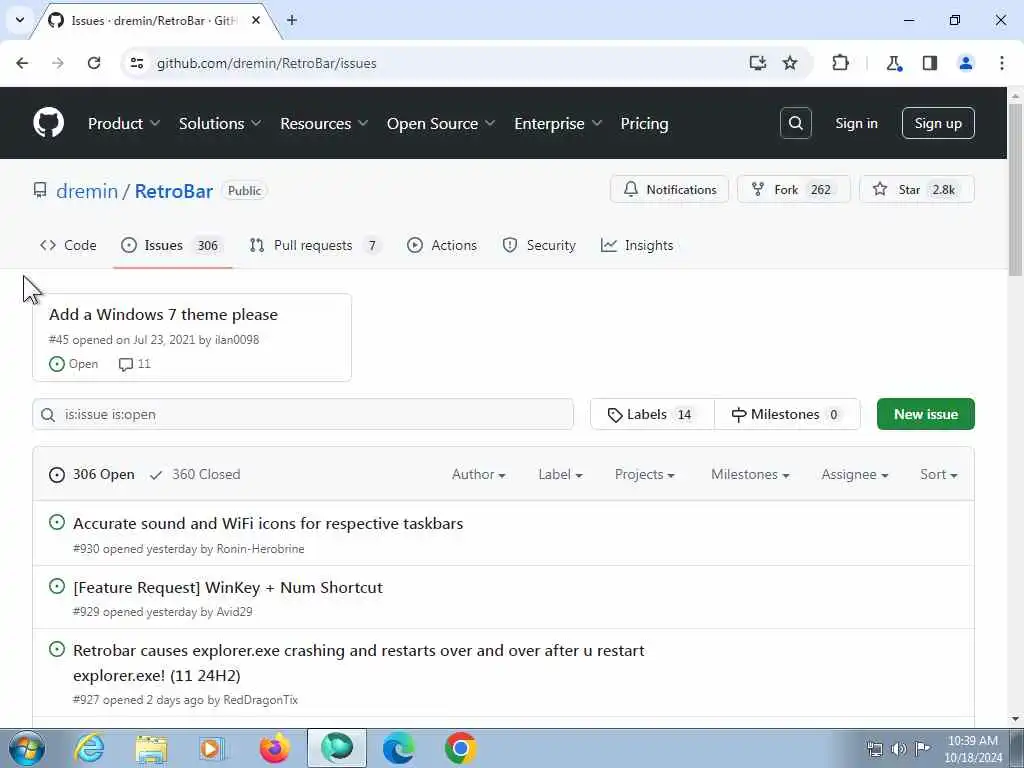Click Sign in
The width and height of the screenshot is (1024, 768).
[x=856, y=123]
